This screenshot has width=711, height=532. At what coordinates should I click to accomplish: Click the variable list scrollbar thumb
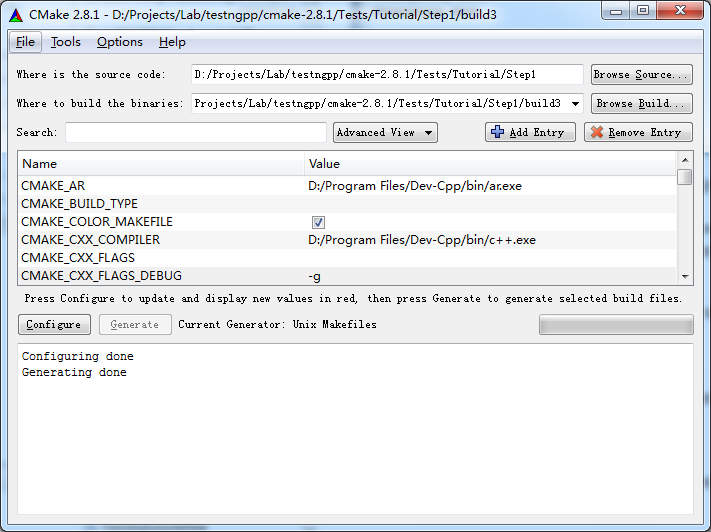685,177
